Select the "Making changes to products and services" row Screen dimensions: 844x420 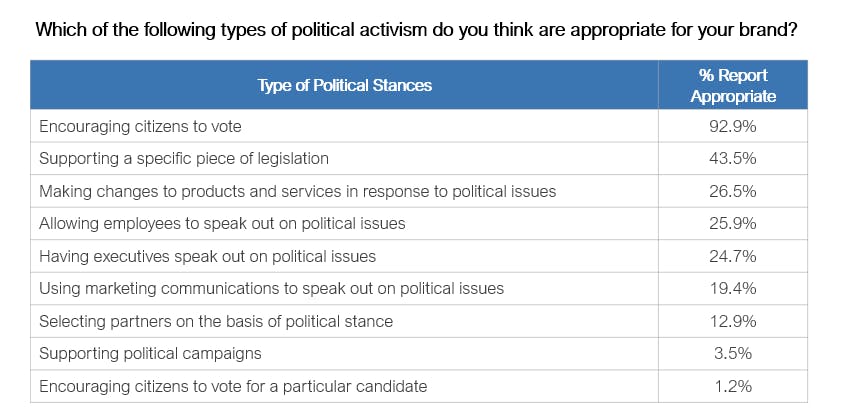(297, 191)
